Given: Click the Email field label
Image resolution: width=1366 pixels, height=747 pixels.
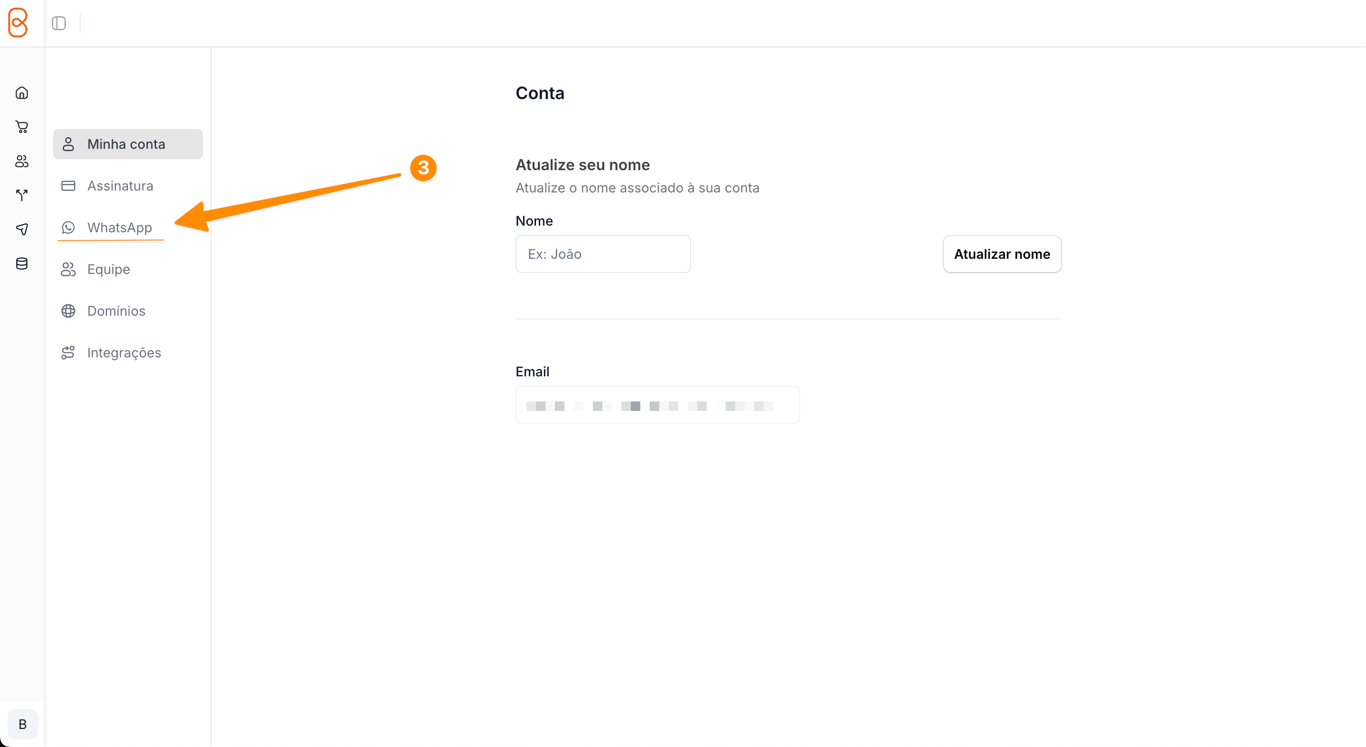Looking at the screenshot, I should click(532, 372).
